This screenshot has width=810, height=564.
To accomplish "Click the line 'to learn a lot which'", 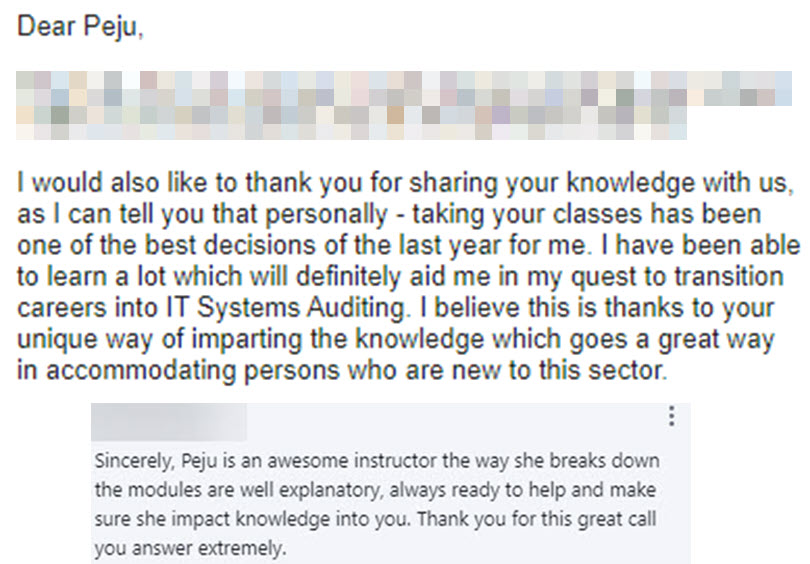I will point(400,276).
